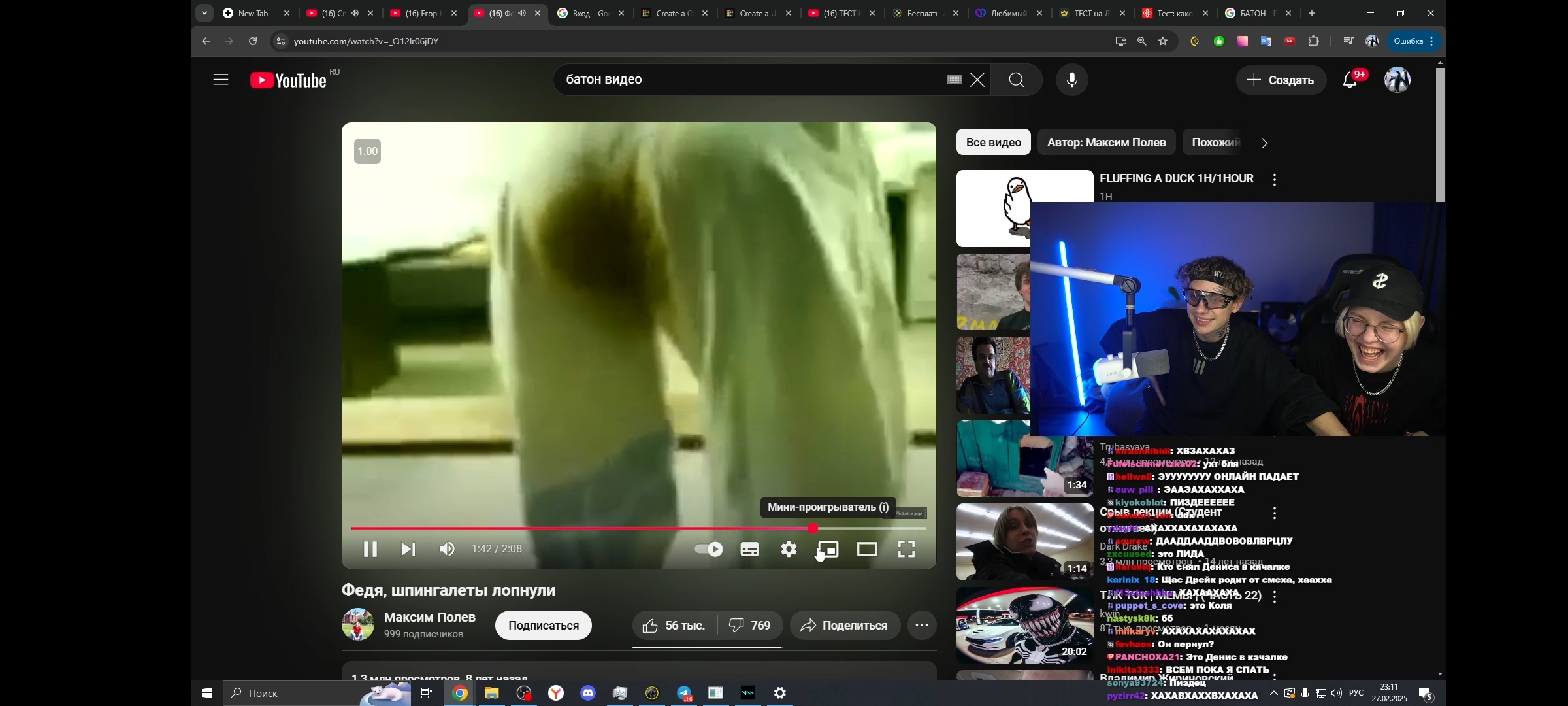
Task: Open the 'Максим Полев' channel name link
Action: [430, 617]
